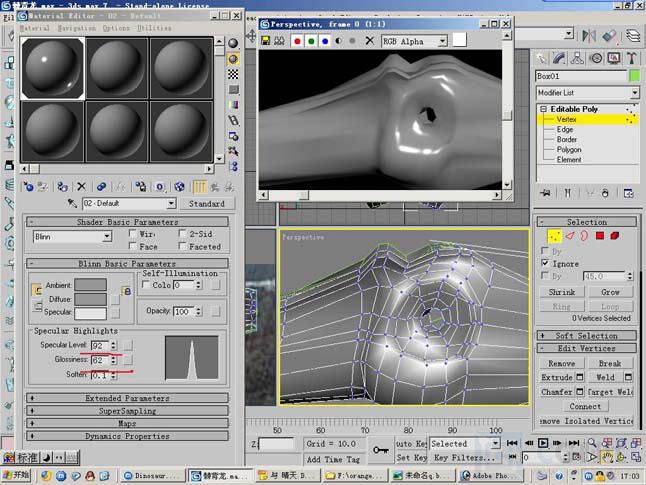Open the Blinn shader type dropdown
The height and width of the screenshot is (485, 646).
click(107, 237)
